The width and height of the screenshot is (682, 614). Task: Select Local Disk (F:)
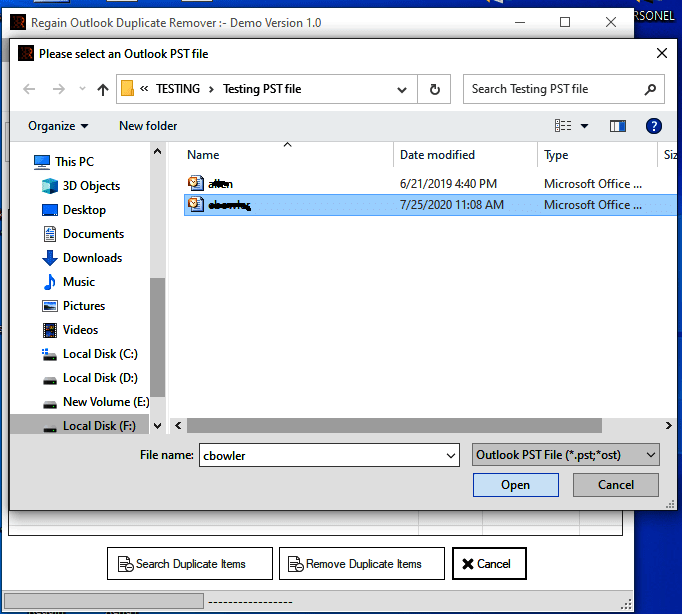(x=80, y=426)
